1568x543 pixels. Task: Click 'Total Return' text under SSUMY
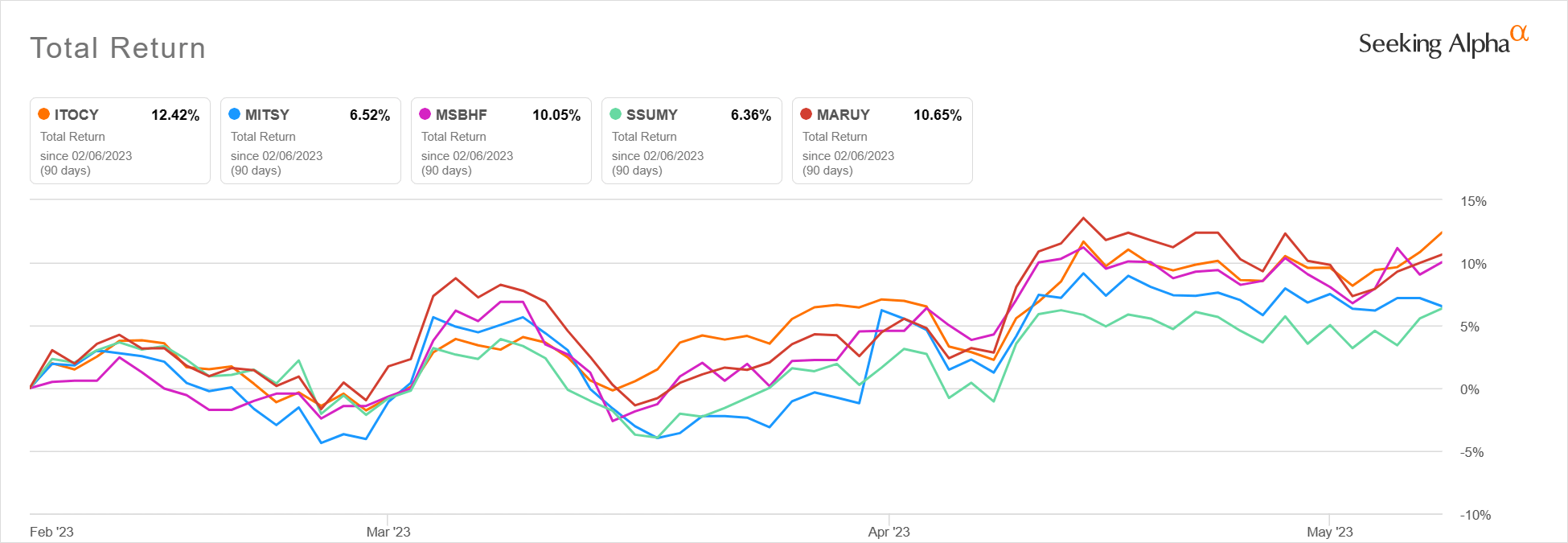coord(644,137)
